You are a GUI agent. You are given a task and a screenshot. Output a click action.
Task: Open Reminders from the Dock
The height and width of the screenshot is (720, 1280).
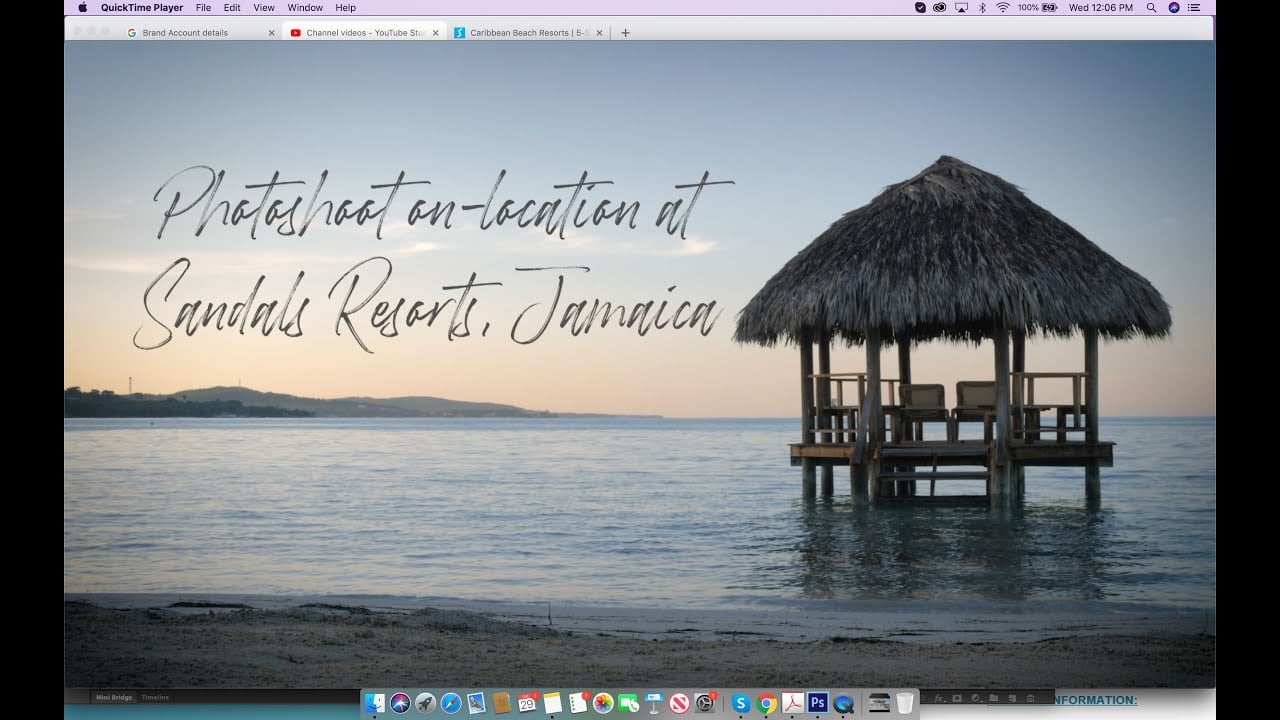578,703
